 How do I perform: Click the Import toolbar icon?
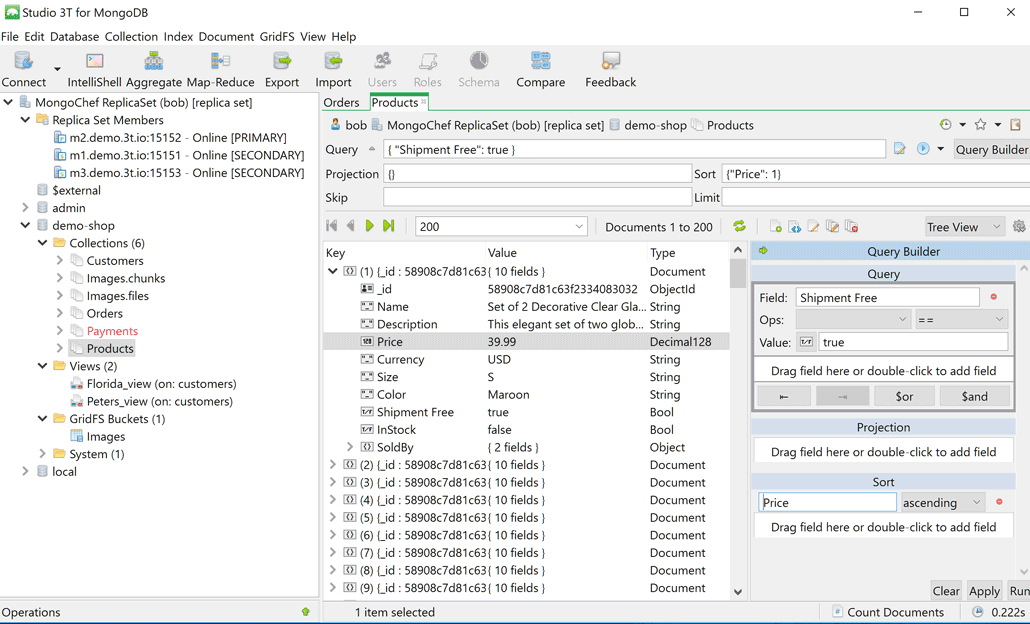[x=333, y=61]
